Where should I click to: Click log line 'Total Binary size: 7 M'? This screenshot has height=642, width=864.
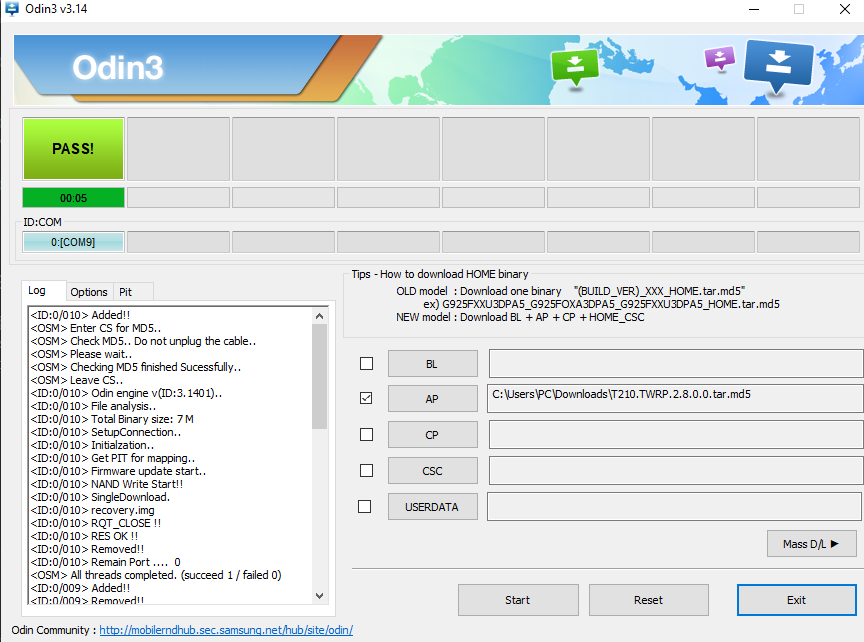pyautogui.click(x=112, y=419)
